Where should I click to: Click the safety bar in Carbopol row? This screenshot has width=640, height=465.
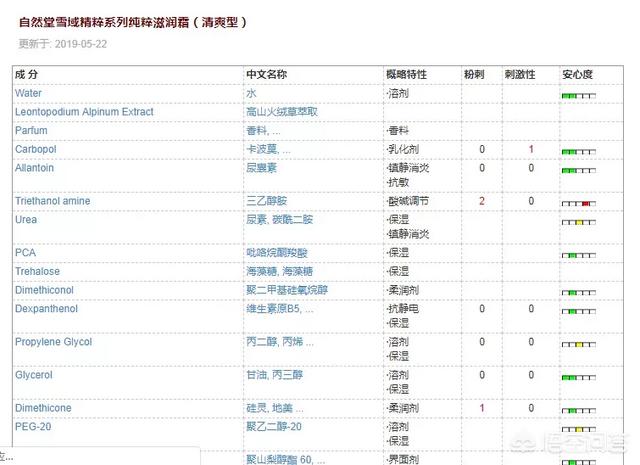point(579,152)
